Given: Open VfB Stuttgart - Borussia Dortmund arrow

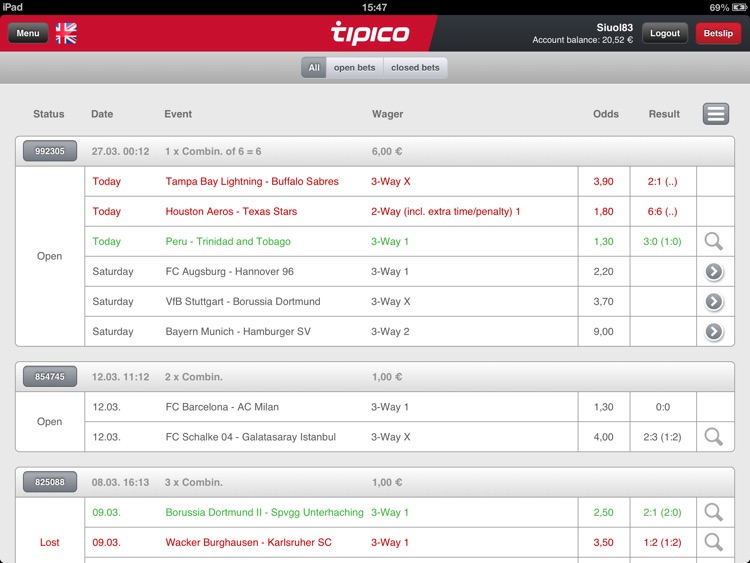Looking at the screenshot, I should (714, 302).
